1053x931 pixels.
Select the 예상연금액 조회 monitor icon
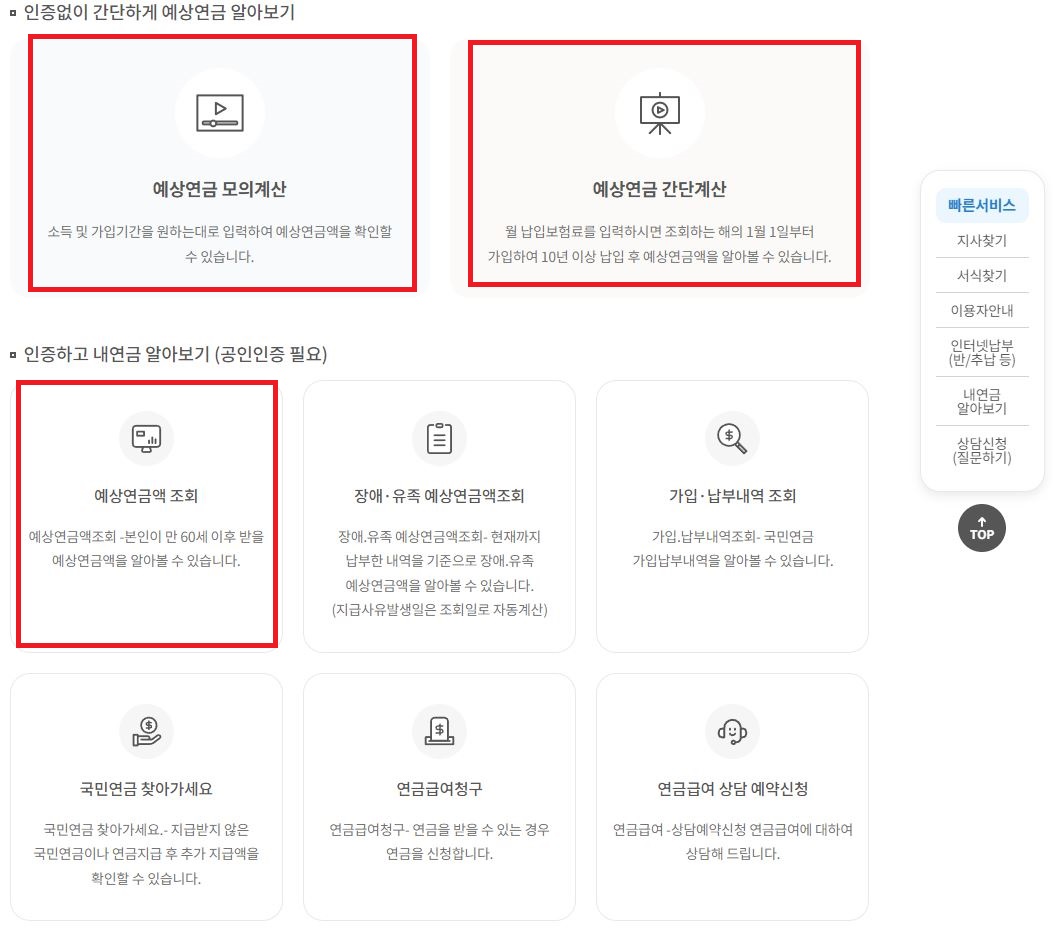[146, 437]
